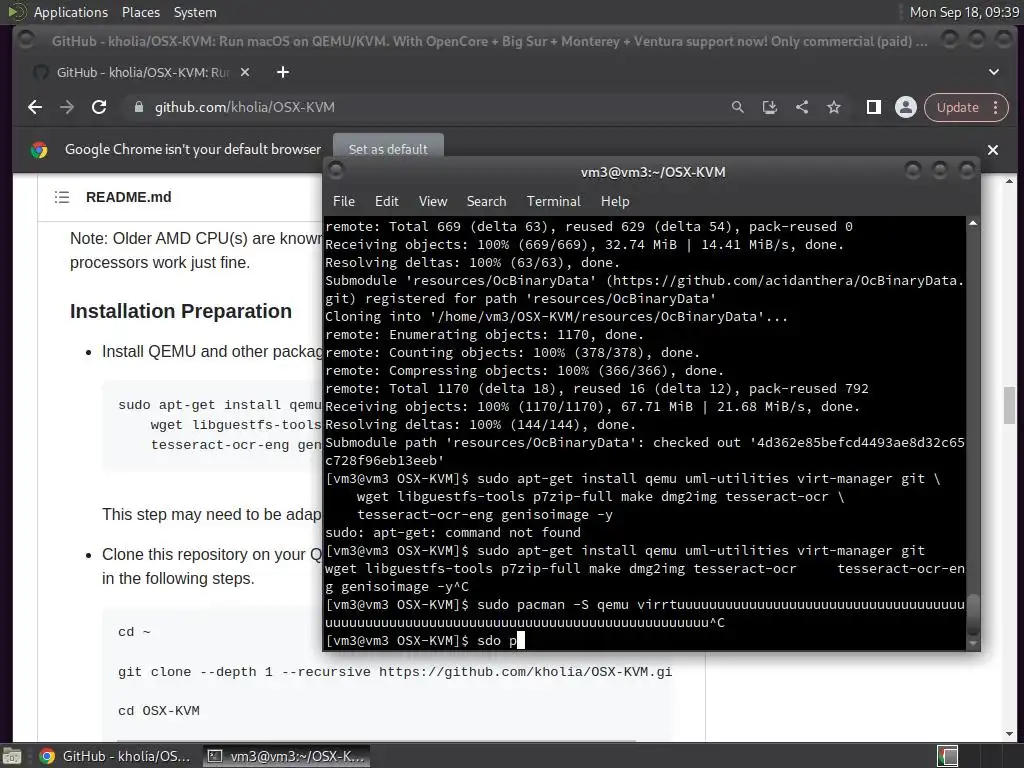
Task: Open the Applications panel menu
Action: 71,12
